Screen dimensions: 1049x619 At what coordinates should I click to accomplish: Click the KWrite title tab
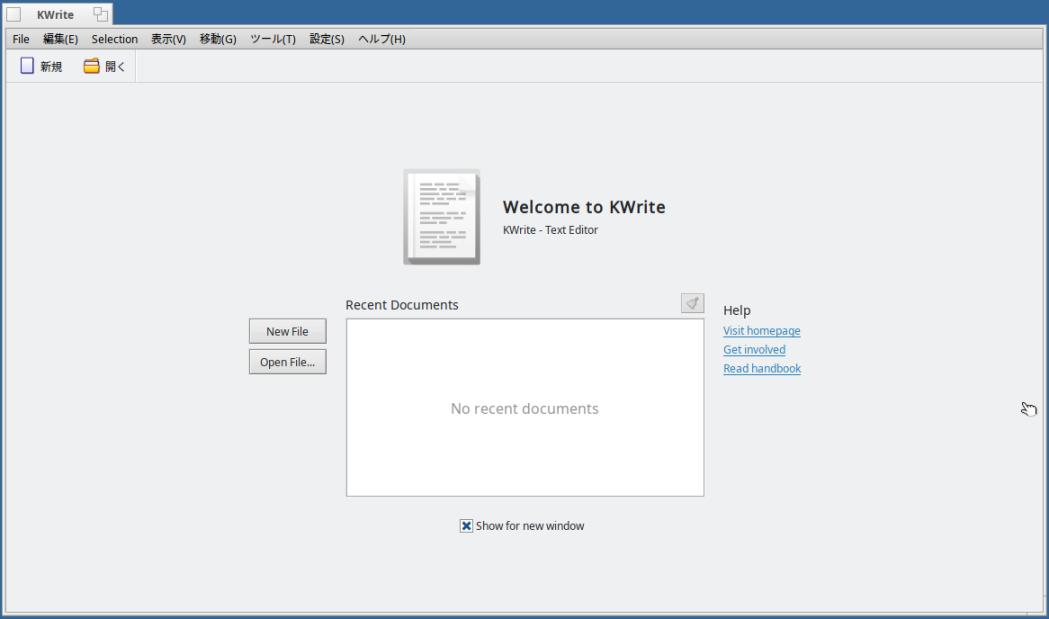pyautogui.click(x=56, y=14)
